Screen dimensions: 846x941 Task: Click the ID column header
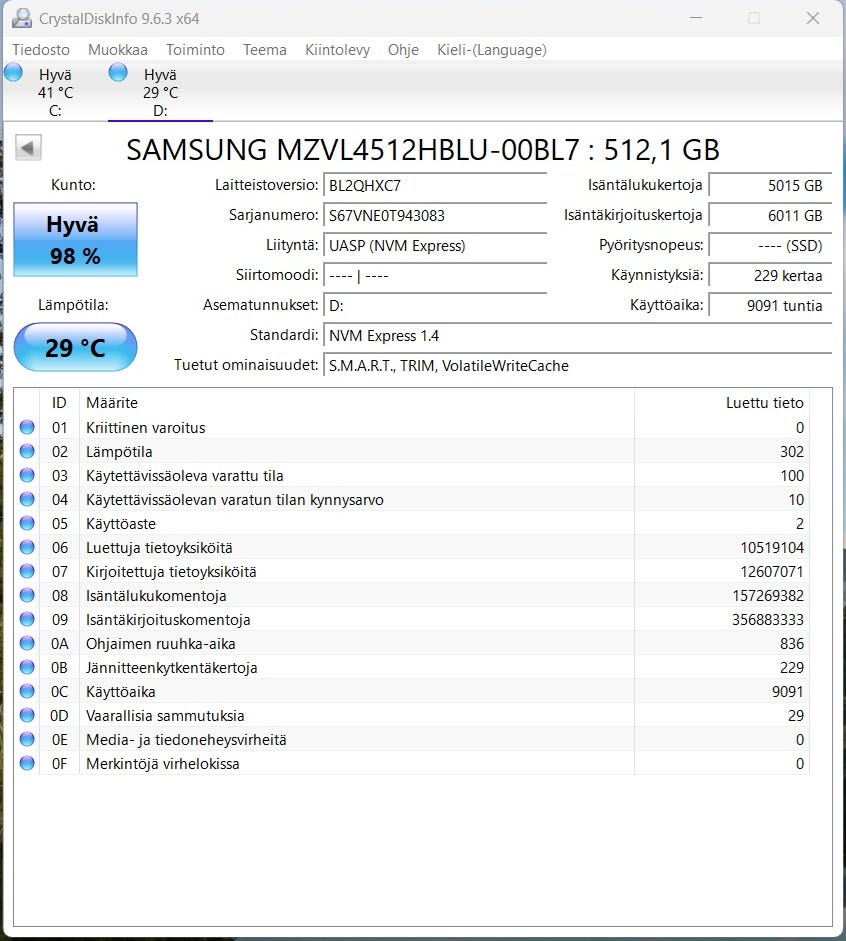tap(59, 403)
